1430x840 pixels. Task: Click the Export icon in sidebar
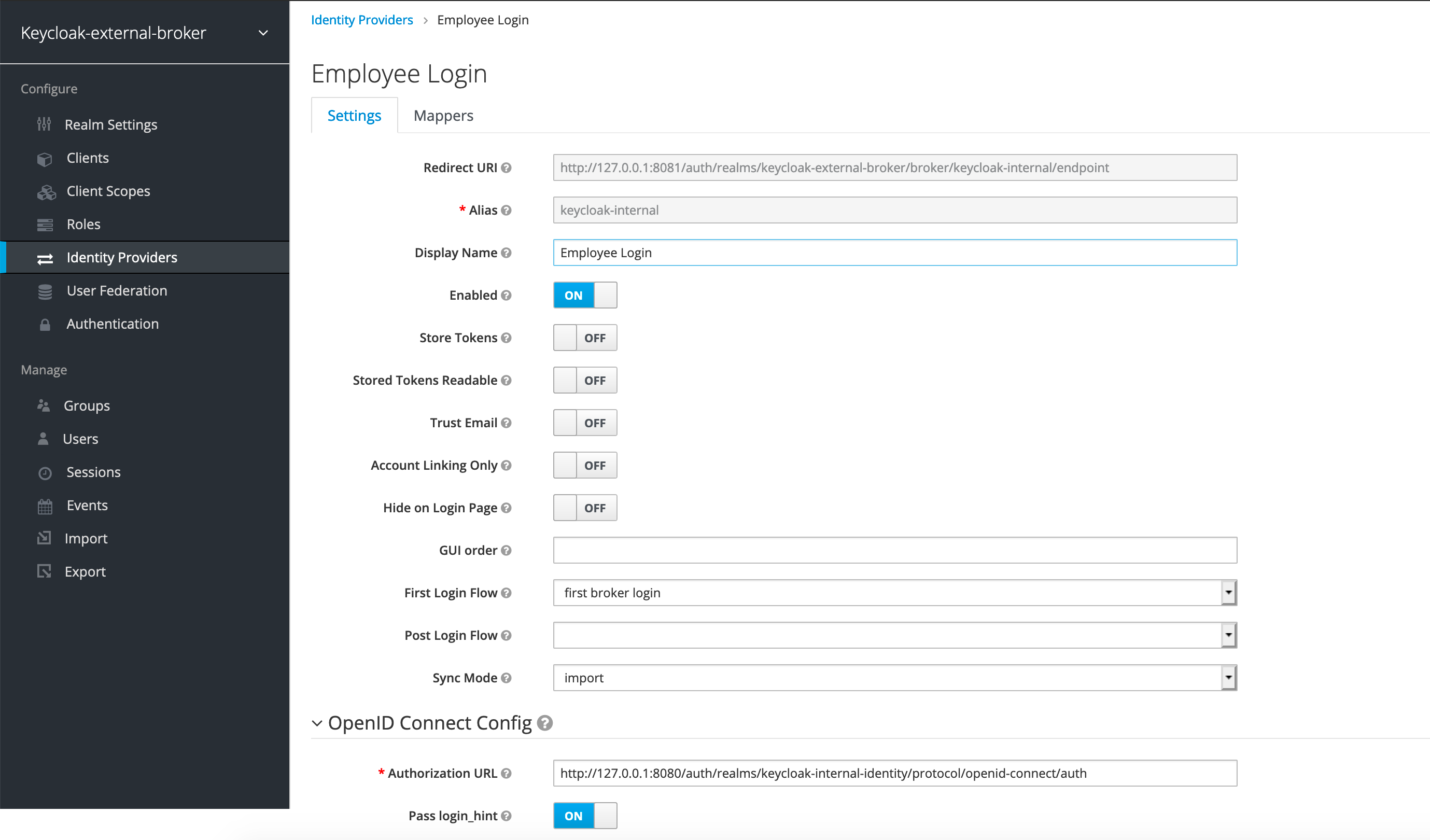click(x=44, y=571)
